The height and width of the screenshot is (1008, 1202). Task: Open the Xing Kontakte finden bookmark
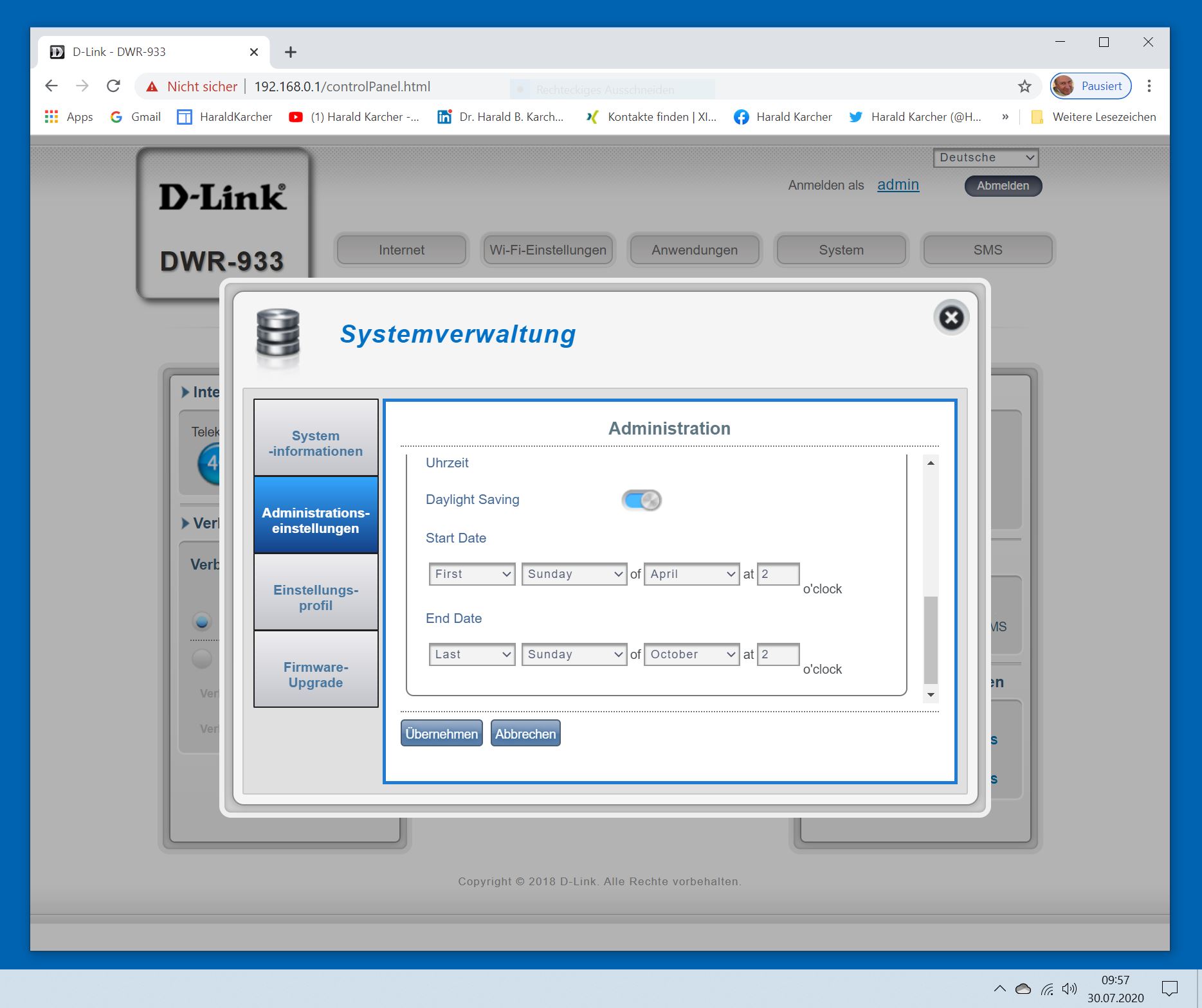(x=651, y=117)
